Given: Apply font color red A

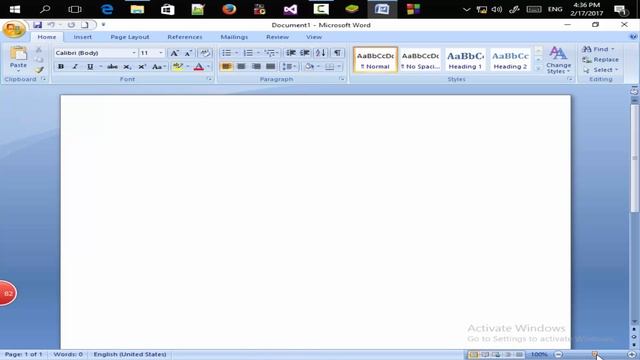Looking at the screenshot, I should (199, 67).
